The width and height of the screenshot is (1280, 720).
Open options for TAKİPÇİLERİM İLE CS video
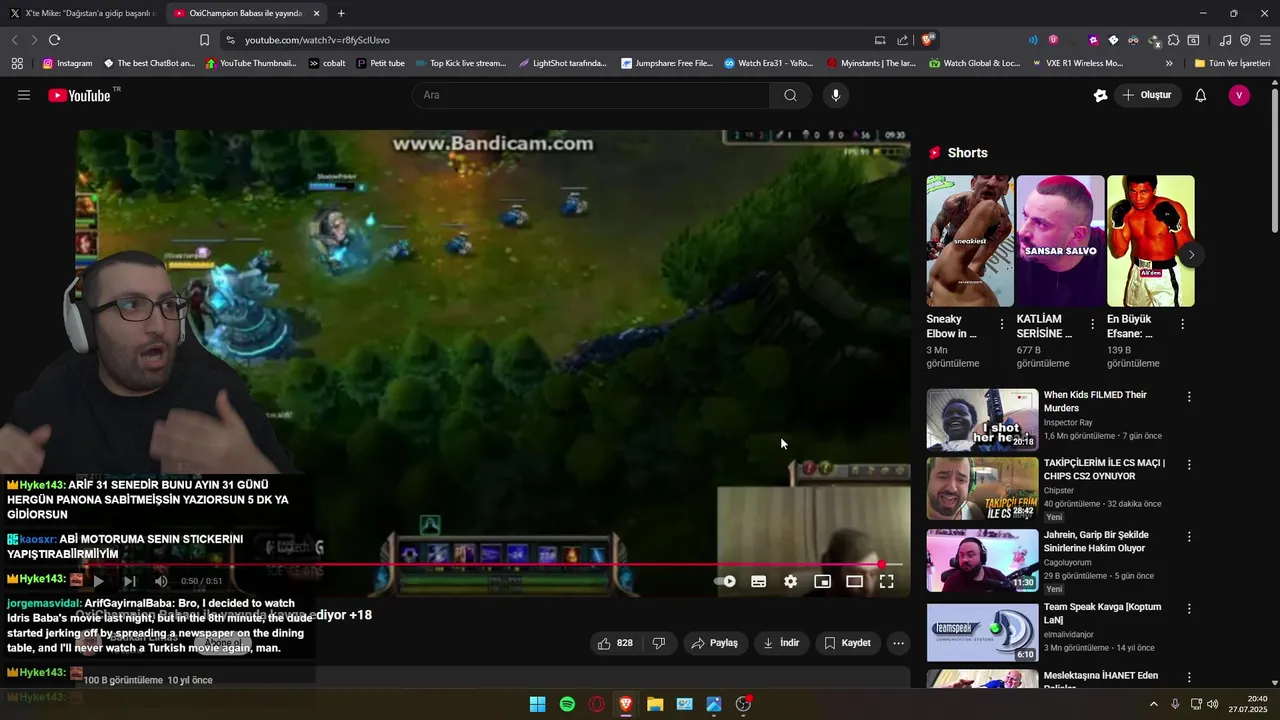click(1189, 464)
